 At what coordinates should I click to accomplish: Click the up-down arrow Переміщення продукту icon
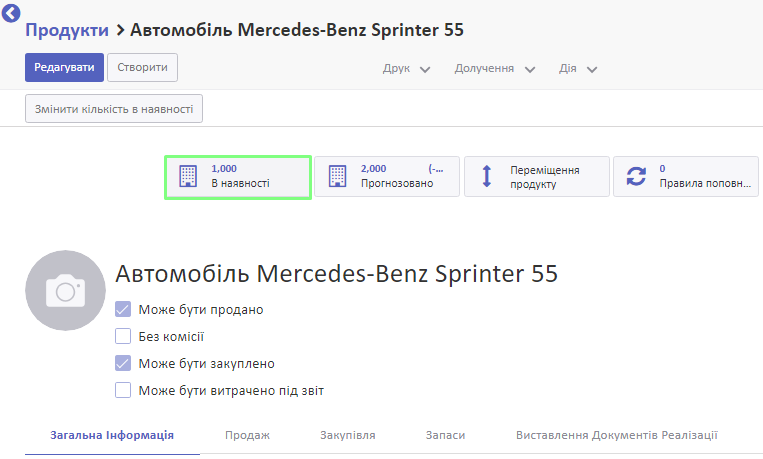(487, 176)
